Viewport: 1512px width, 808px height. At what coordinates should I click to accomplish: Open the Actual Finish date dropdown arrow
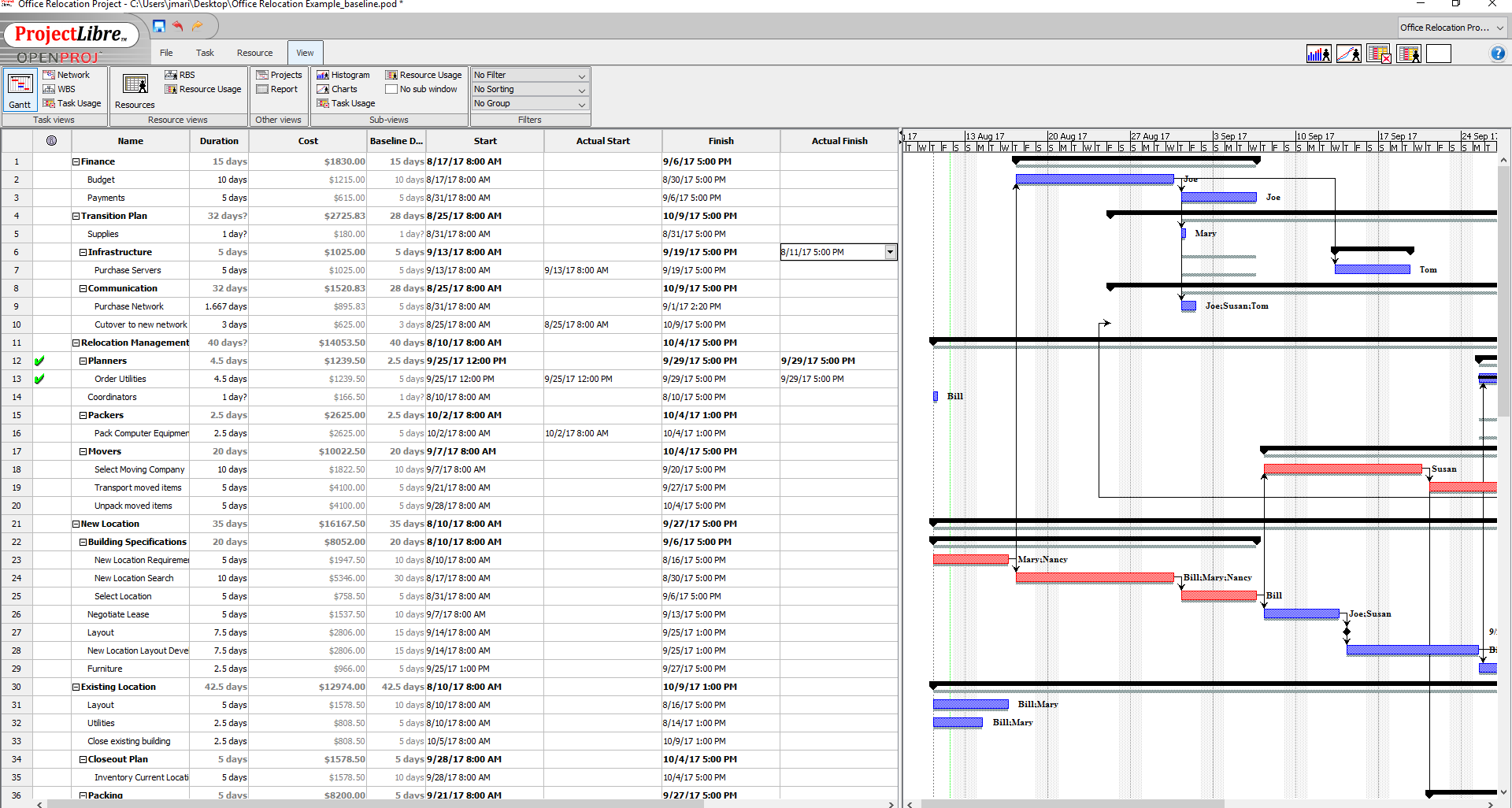890,252
